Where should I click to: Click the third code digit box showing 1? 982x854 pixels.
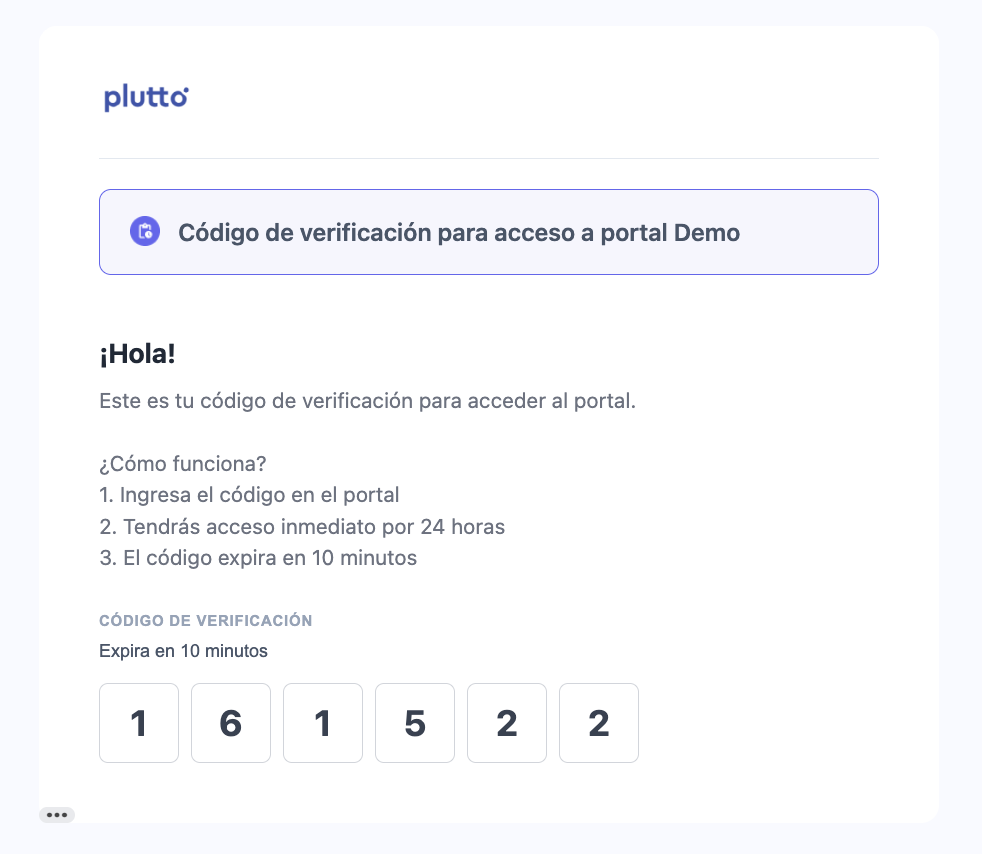coord(323,723)
